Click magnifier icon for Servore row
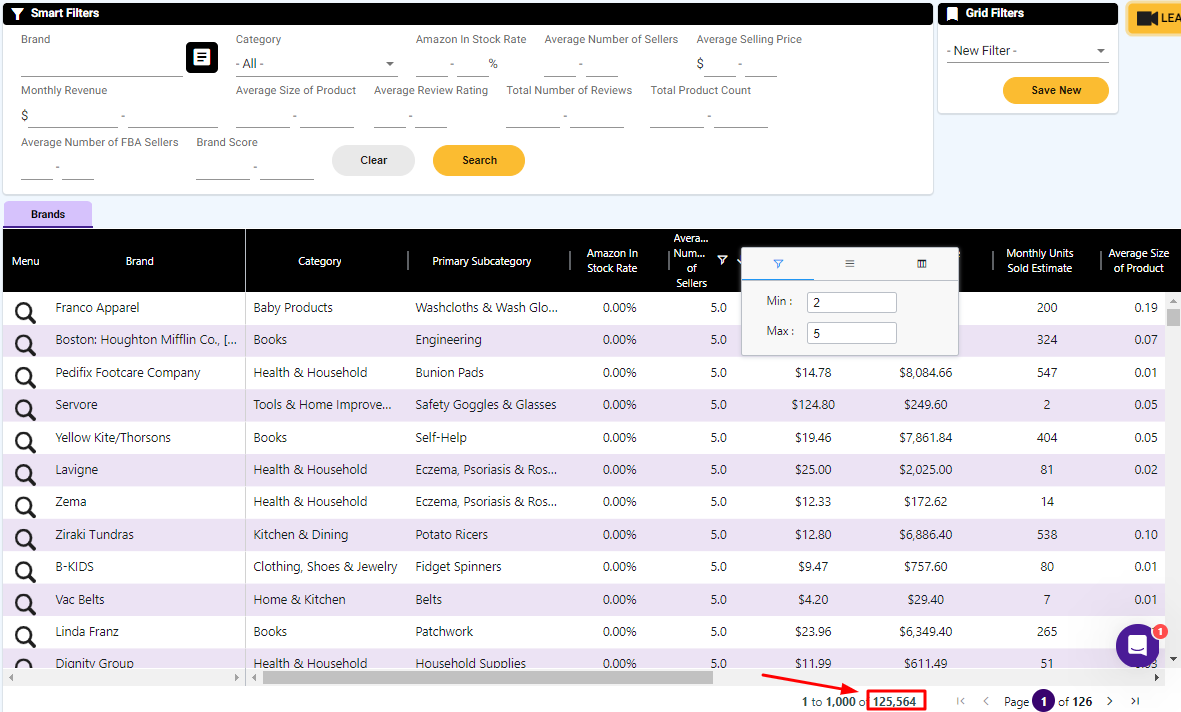Viewport: 1181px width, 712px height. click(x=25, y=407)
